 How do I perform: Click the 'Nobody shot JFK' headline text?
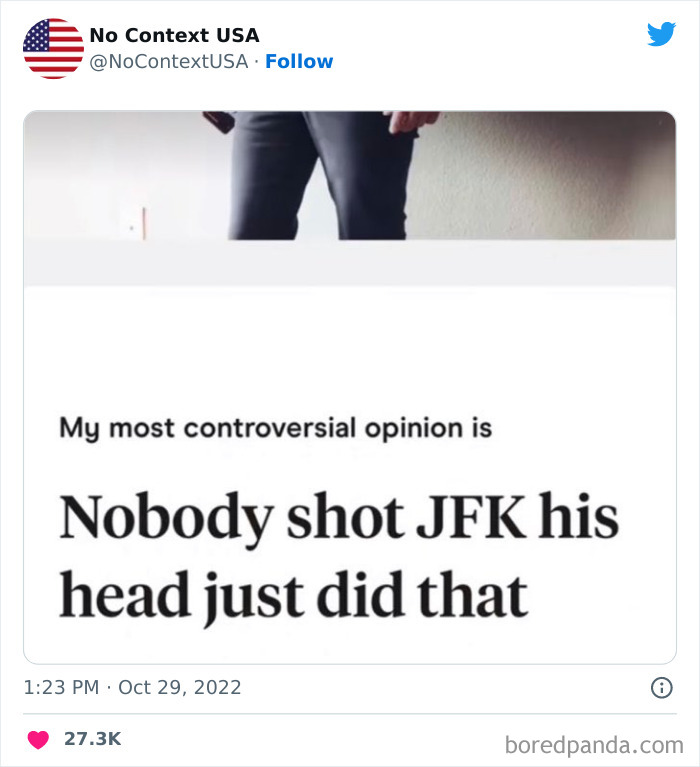pyautogui.click(x=338, y=518)
